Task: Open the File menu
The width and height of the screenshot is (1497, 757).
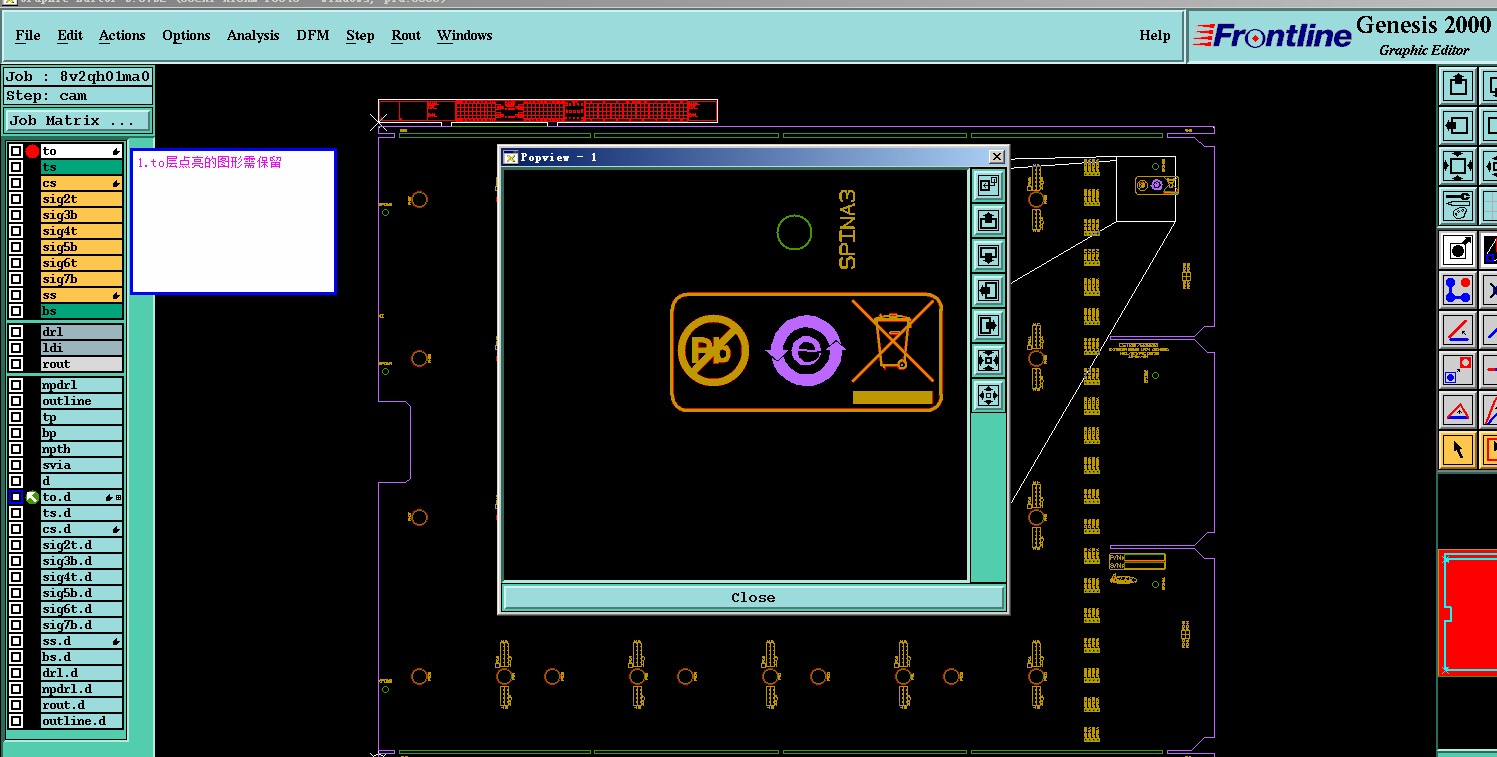Action: [28, 35]
